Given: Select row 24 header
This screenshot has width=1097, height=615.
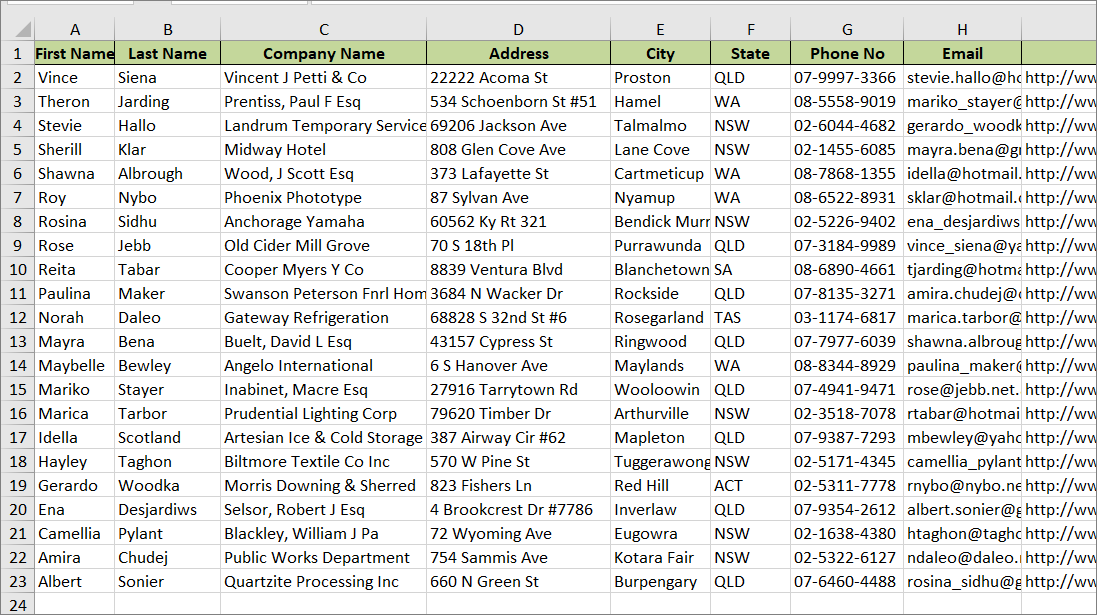Looking at the screenshot, I should point(17,605).
